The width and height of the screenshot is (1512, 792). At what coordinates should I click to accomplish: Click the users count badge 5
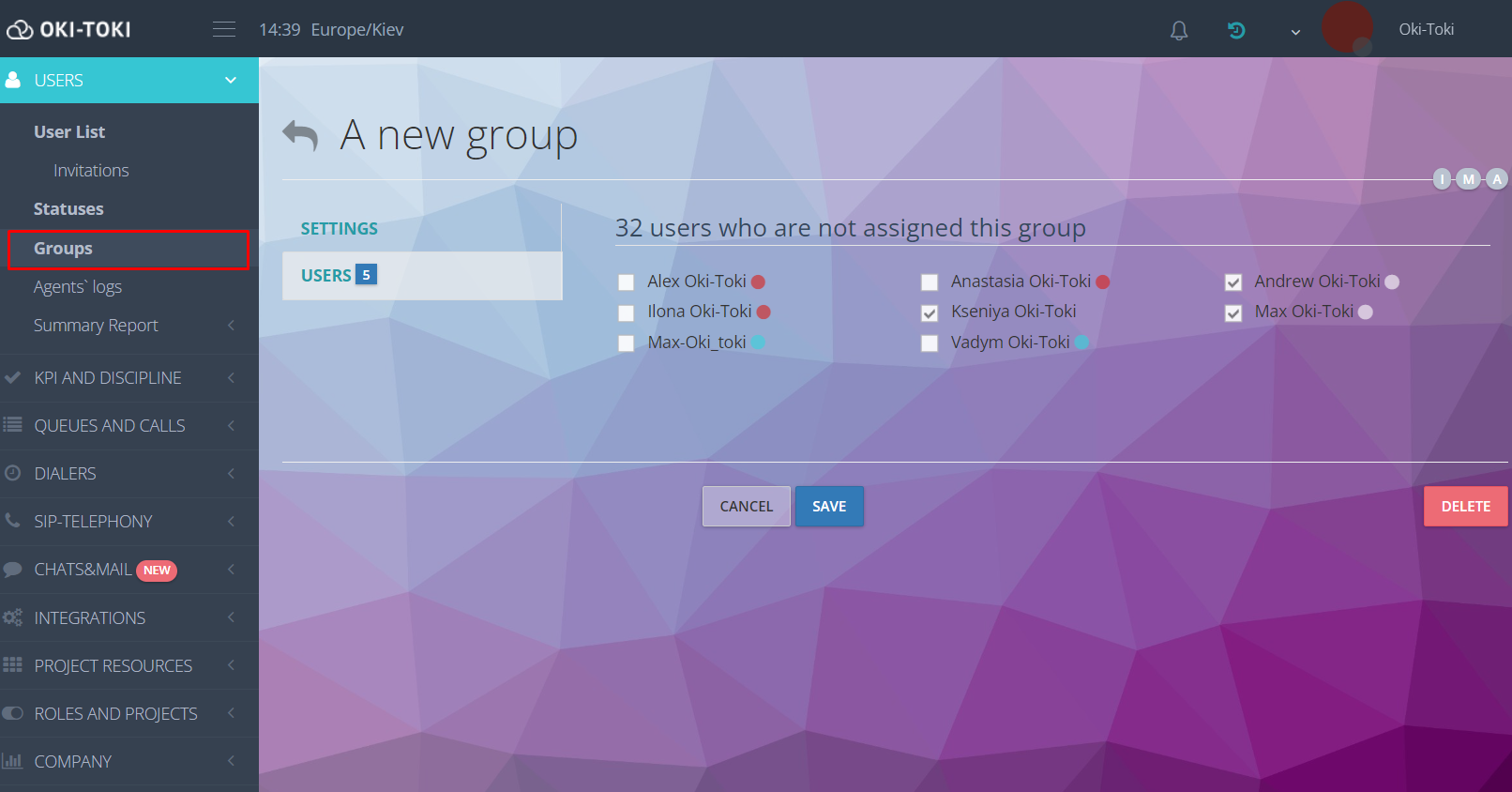[x=367, y=275]
